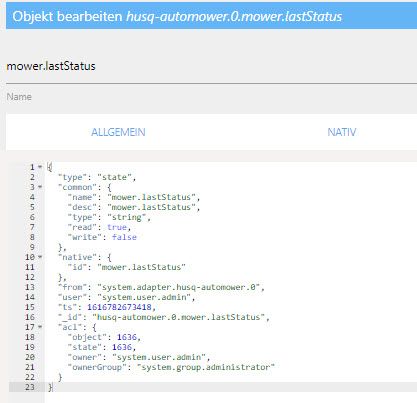Collapse the "common" block at line 3
The height and width of the screenshot is (403, 417).
tap(40, 187)
